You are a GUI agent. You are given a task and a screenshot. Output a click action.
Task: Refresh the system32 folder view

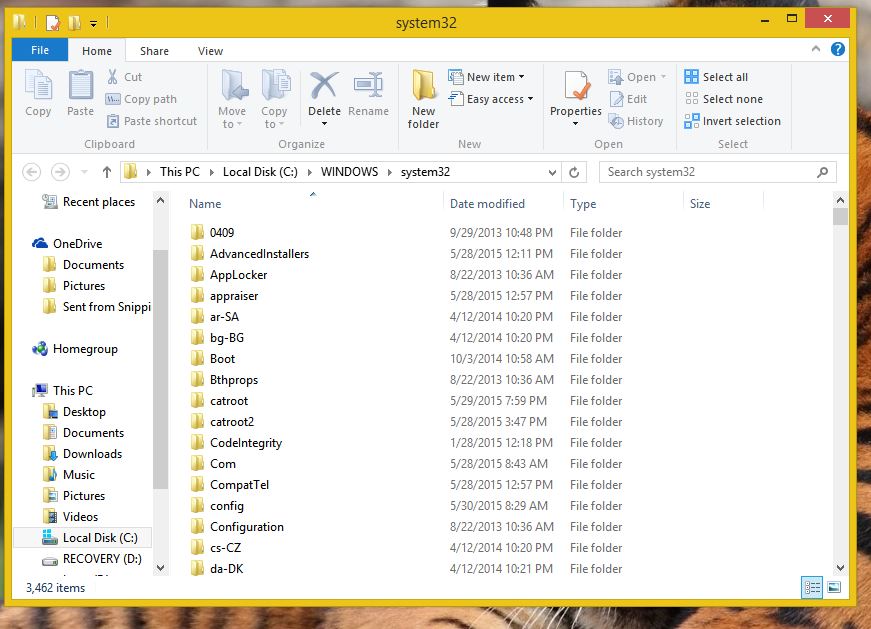pyautogui.click(x=574, y=172)
